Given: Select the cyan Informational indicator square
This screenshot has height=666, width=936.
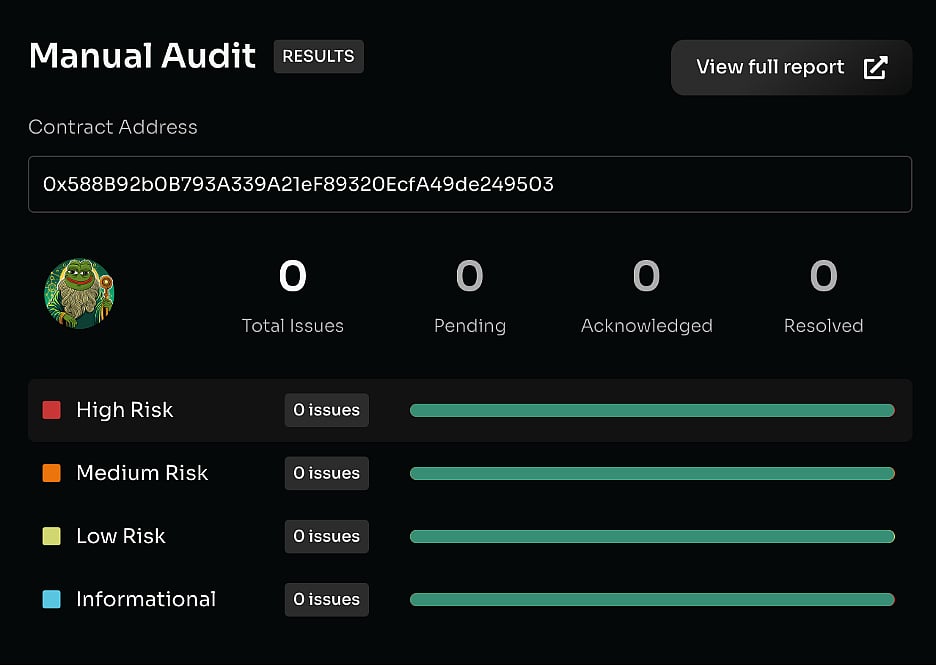Looking at the screenshot, I should pos(51,599).
